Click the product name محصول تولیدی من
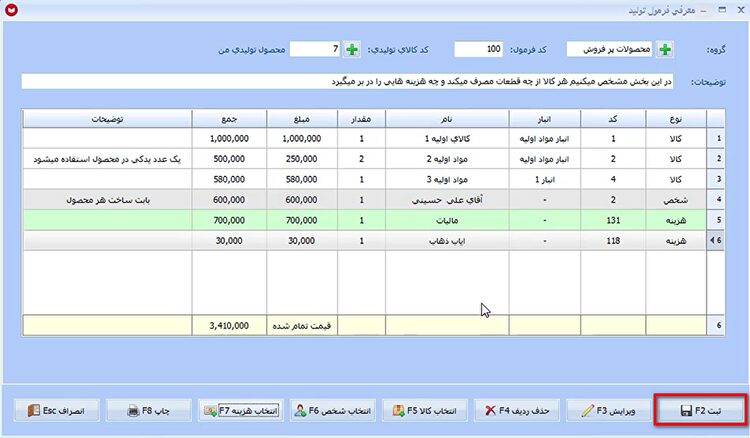750x438 pixels. coord(252,49)
